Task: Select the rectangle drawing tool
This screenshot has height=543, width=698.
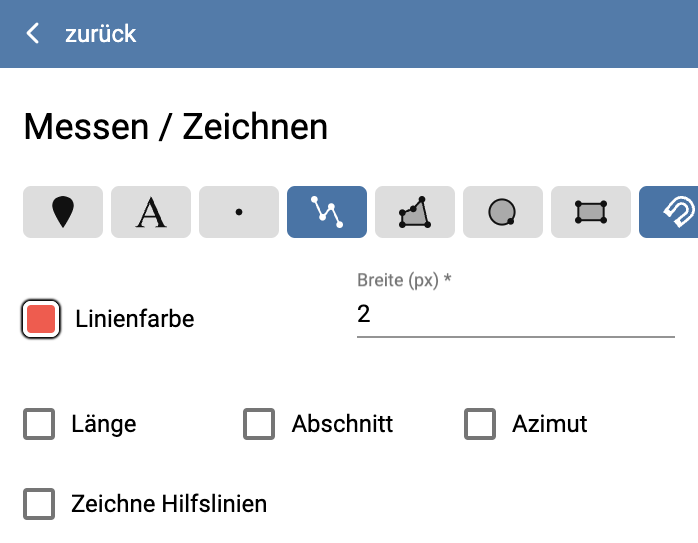Action: 590,212
